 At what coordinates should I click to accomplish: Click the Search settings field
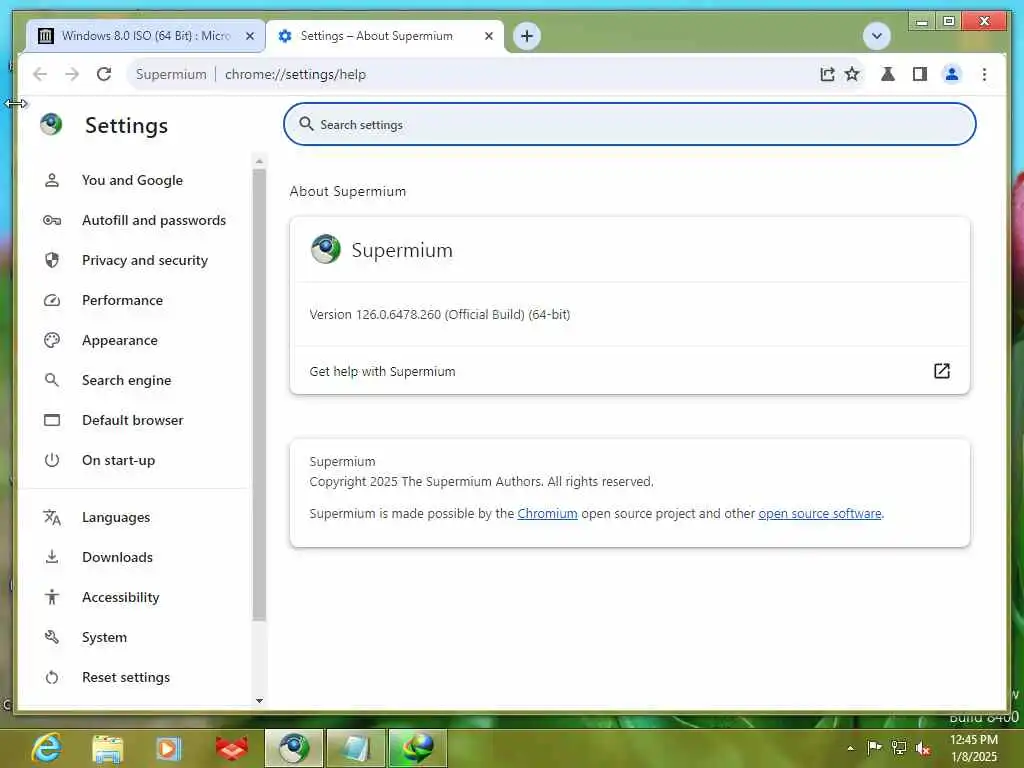pyautogui.click(x=630, y=124)
